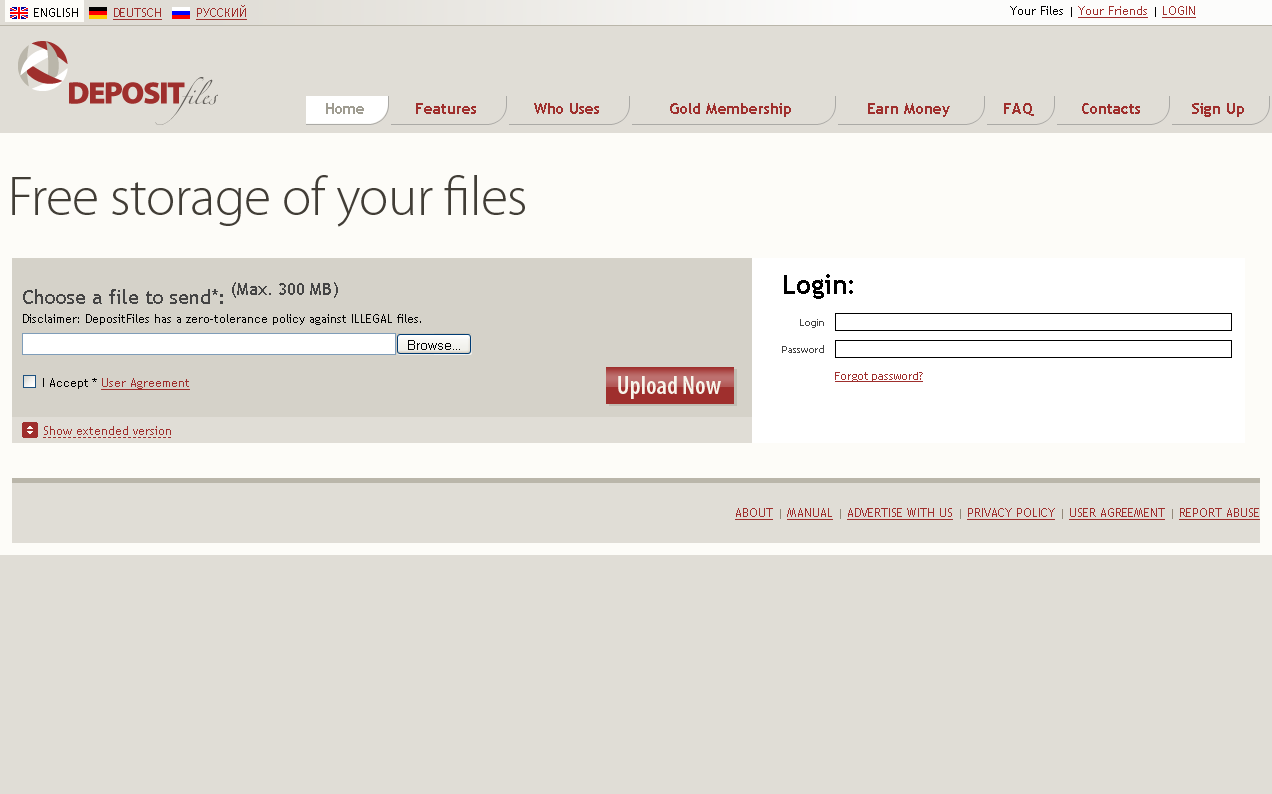Viewport: 1272px width, 794px height.
Task: Click the red extended version arrow icon
Action: click(30, 430)
